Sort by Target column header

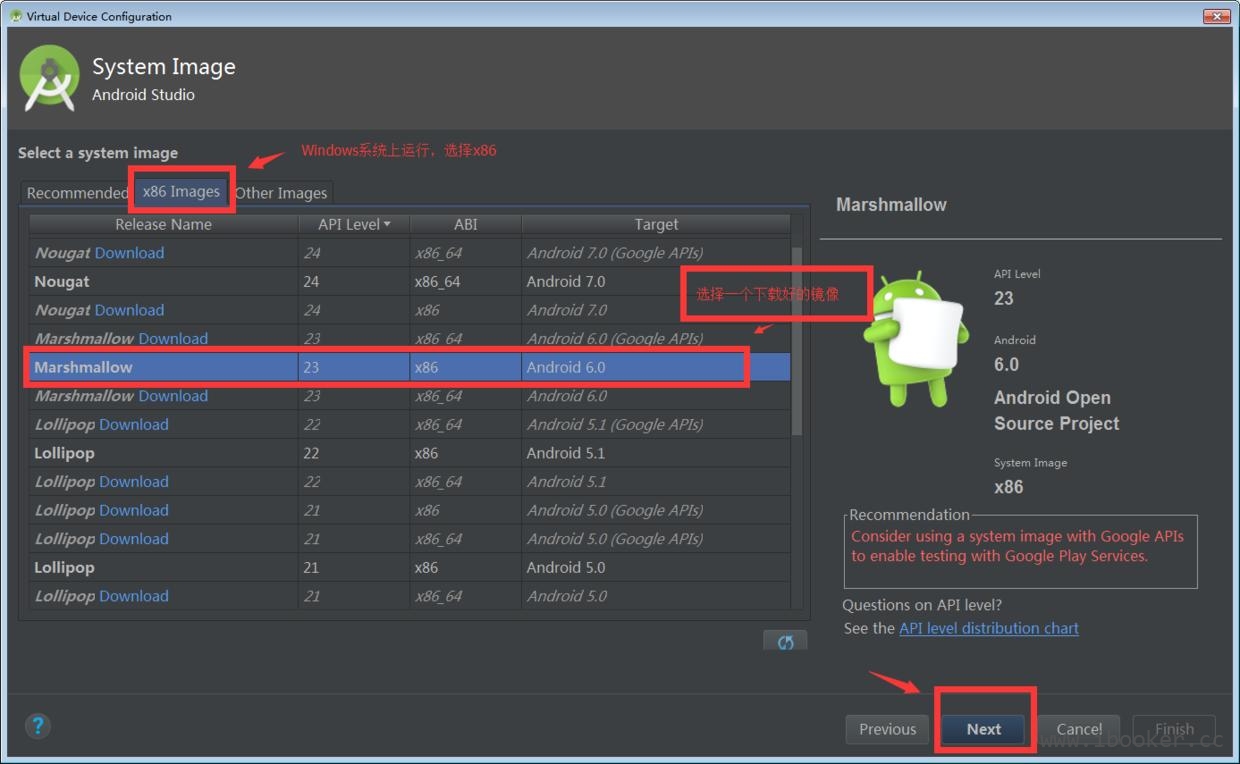click(x=656, y=224)
